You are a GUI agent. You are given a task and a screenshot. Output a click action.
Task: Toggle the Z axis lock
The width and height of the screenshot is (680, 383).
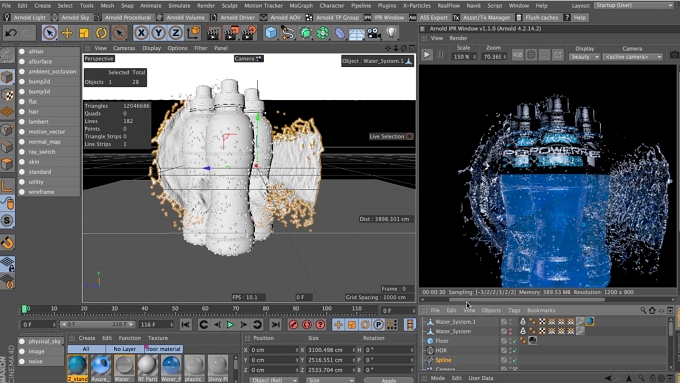175,33
